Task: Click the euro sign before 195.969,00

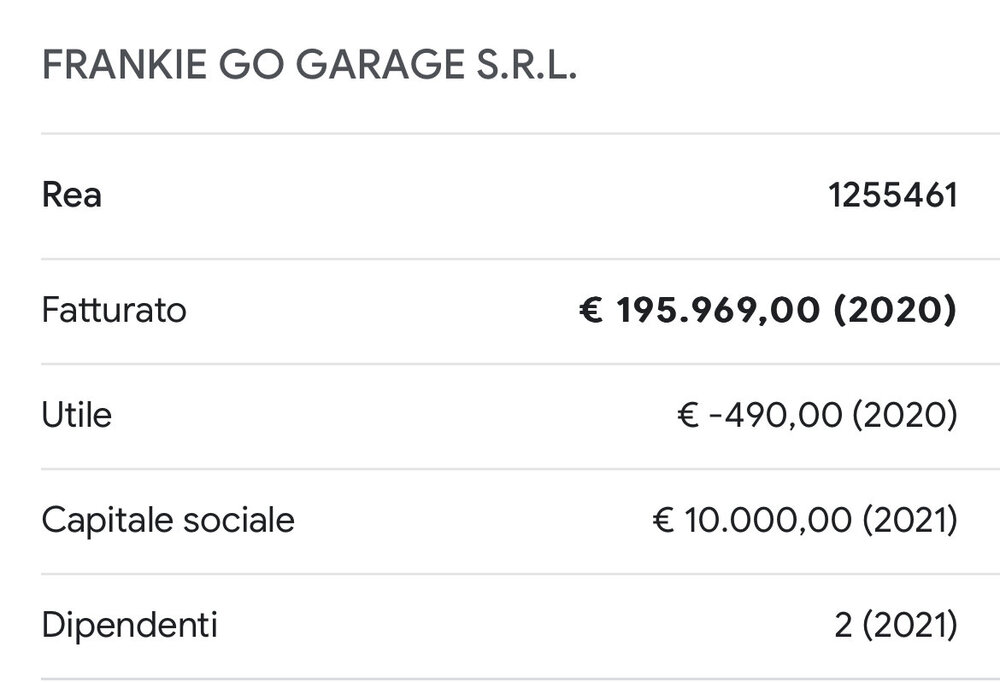Action: 592,311
